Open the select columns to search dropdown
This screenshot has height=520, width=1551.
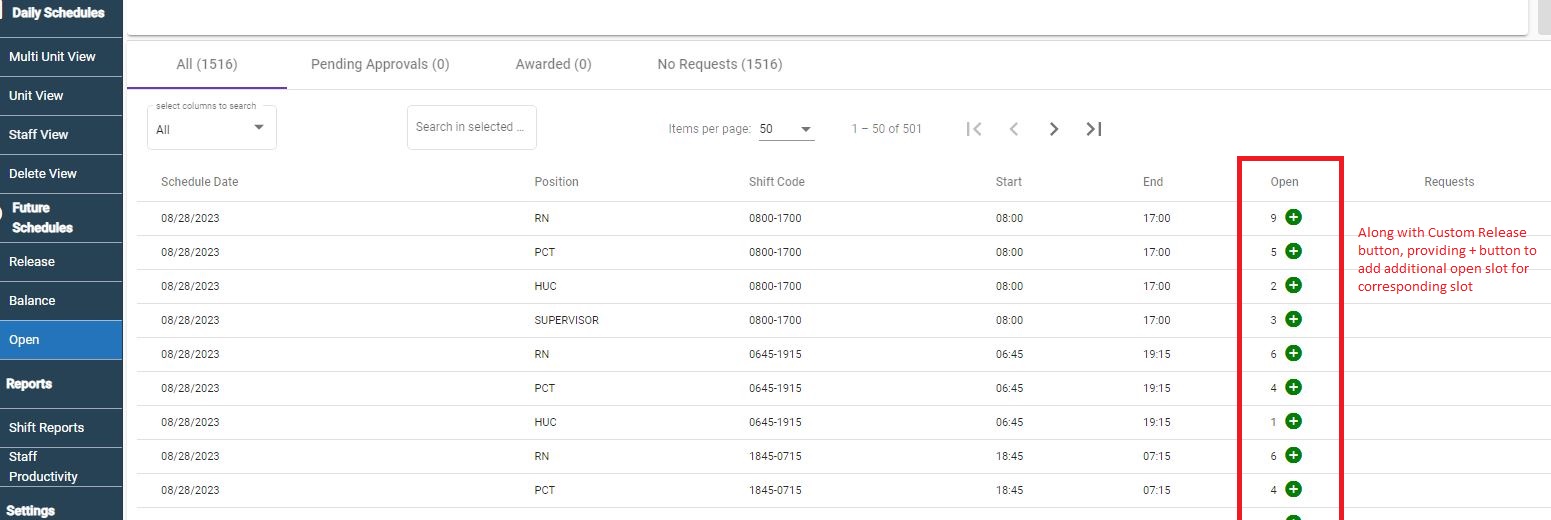(211, 128)
